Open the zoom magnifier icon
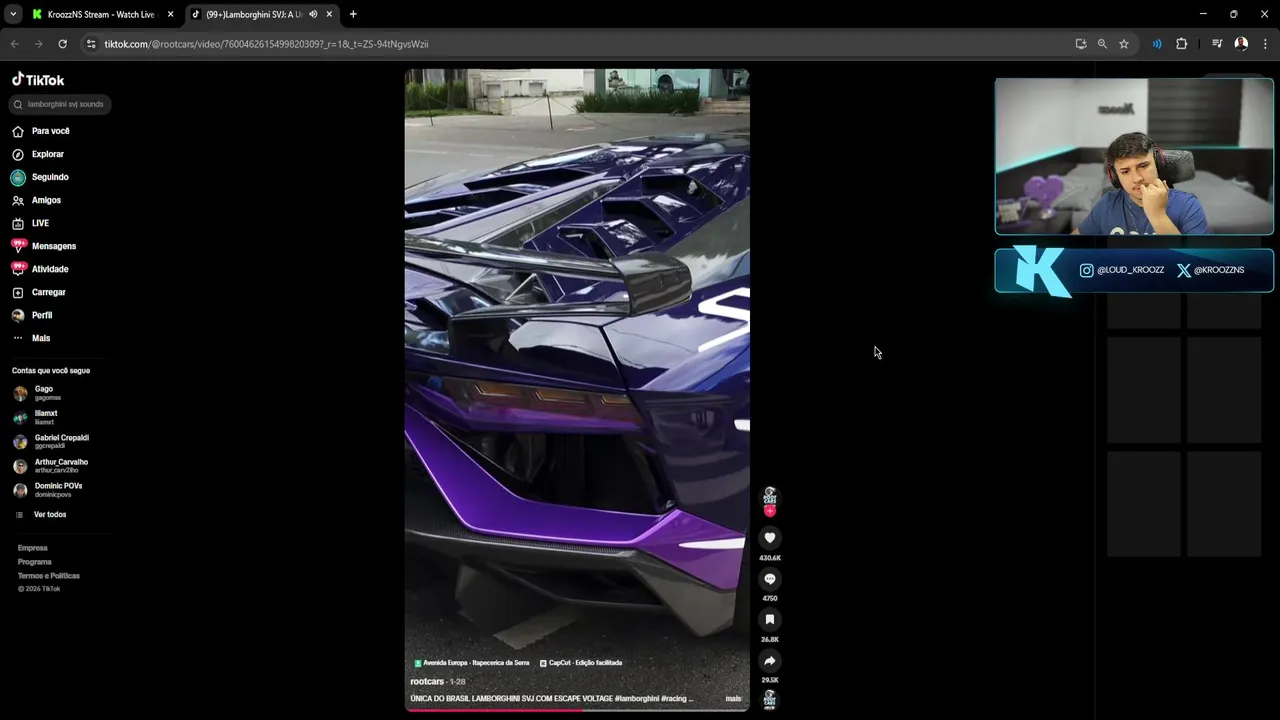The width and height of the screenshot is (1280, 720). click(1102, 44)
